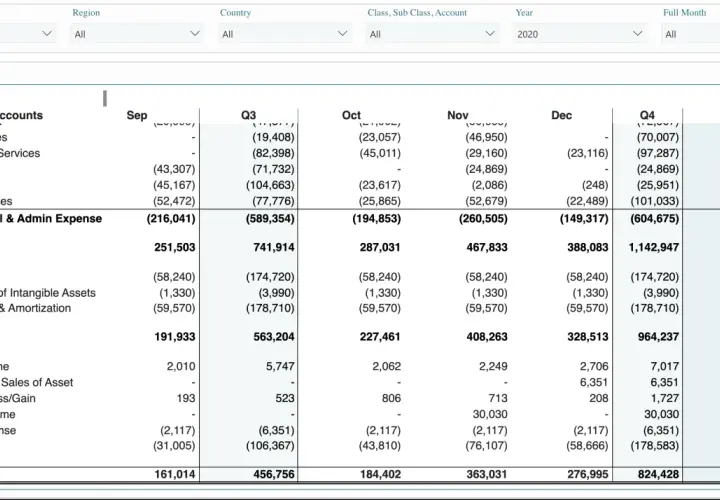Open the Full Month slicer dropdown
Screen dimensions: 720x500
(691, 34)
